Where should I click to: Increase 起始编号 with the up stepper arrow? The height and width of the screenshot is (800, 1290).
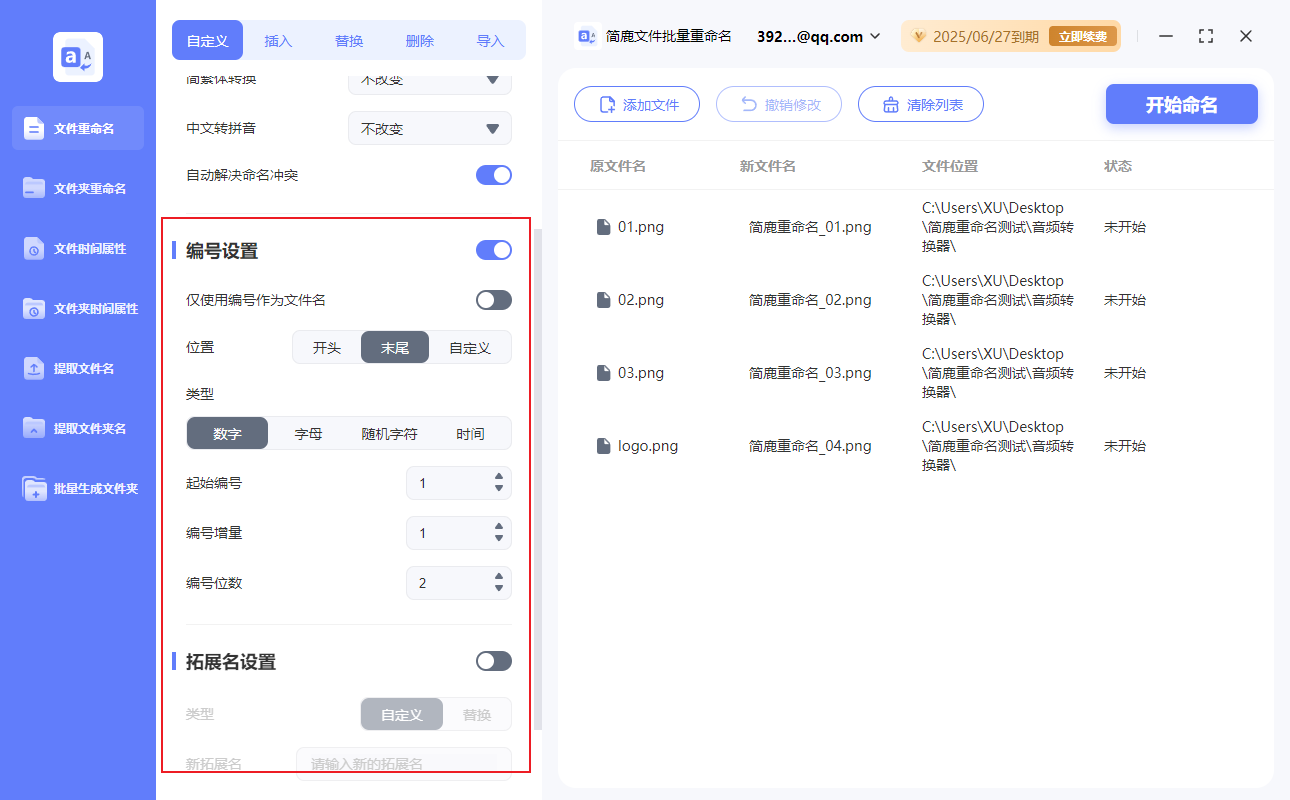tap(497, 477)
